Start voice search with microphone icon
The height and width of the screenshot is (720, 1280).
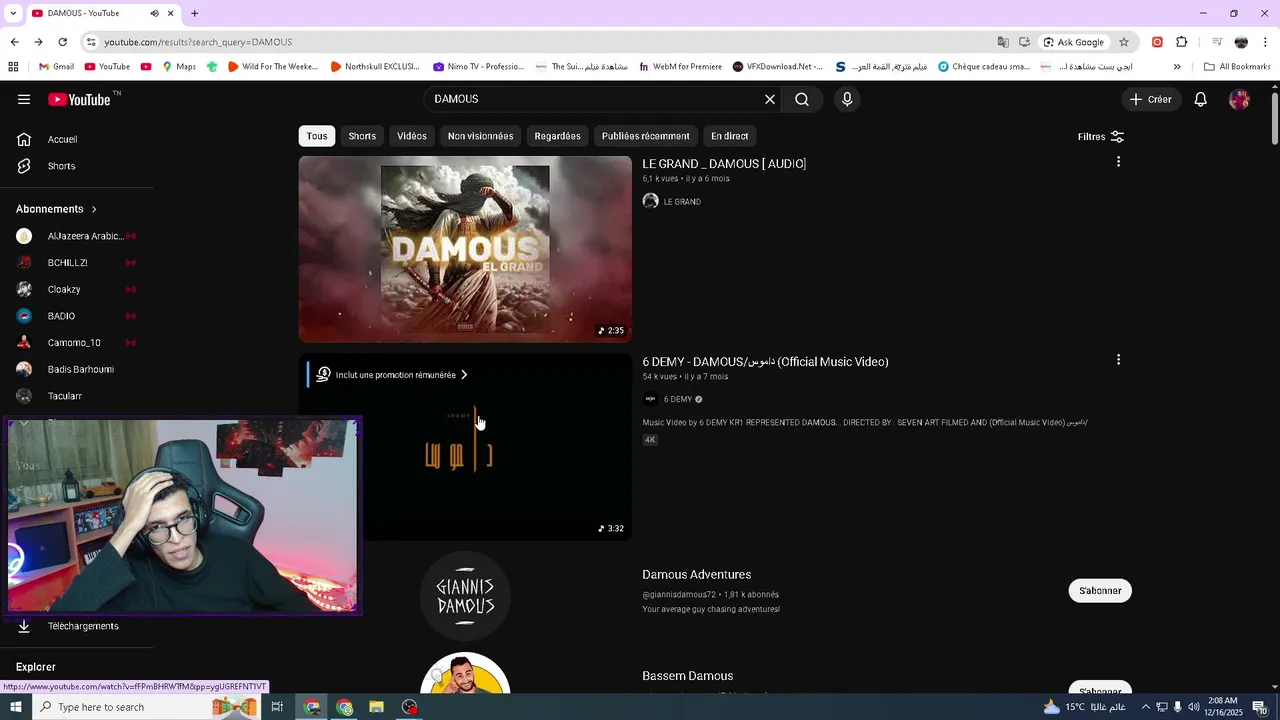[847, 99]
